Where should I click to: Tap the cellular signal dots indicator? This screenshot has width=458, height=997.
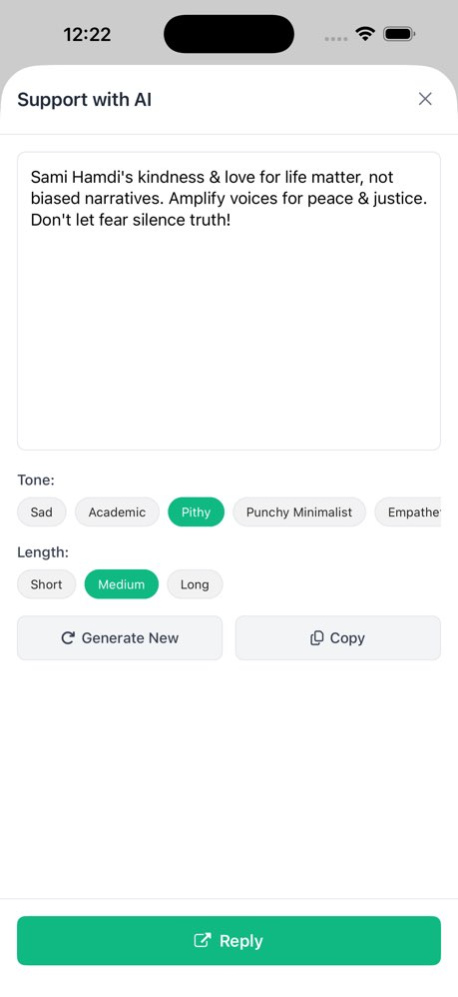click(x=336, y=39)
